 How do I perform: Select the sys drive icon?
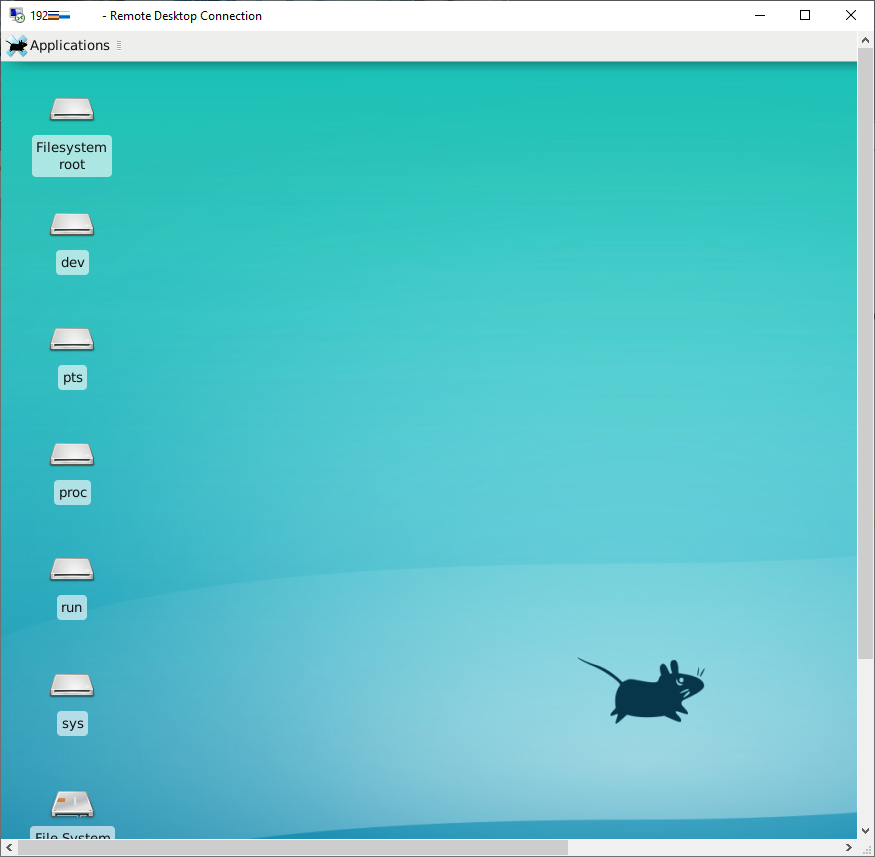[72, 686]
